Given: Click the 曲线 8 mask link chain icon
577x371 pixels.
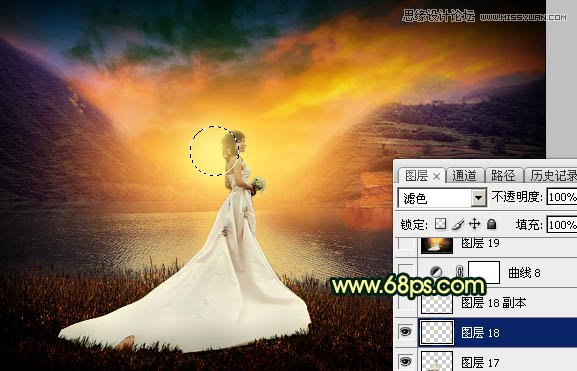Looking at the screenshot, I should point(460,272).
